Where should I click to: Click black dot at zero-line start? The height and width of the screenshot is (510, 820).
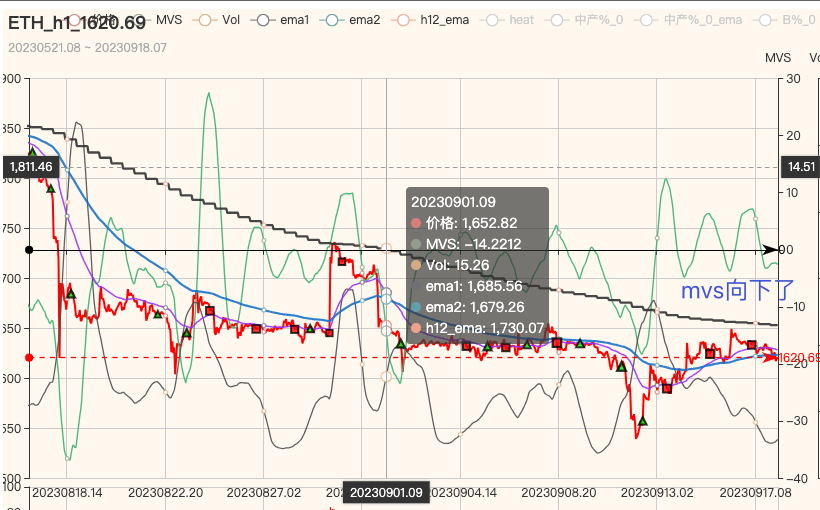click(29, 250)
